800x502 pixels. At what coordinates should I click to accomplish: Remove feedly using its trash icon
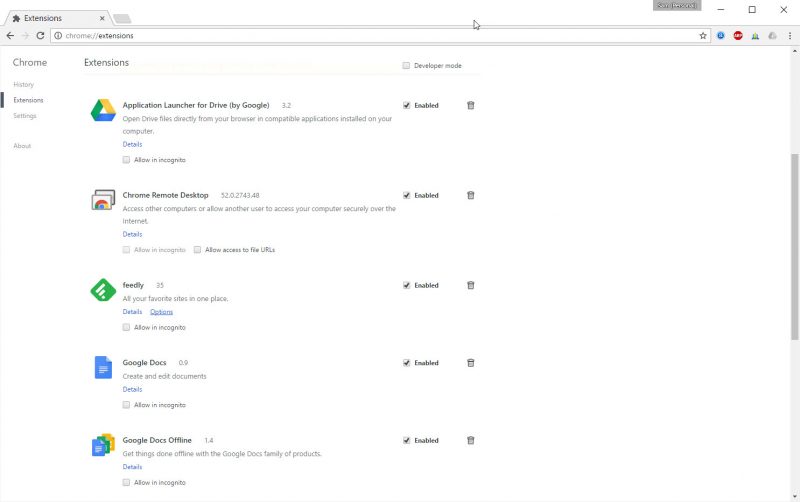[x=471, y=285]
